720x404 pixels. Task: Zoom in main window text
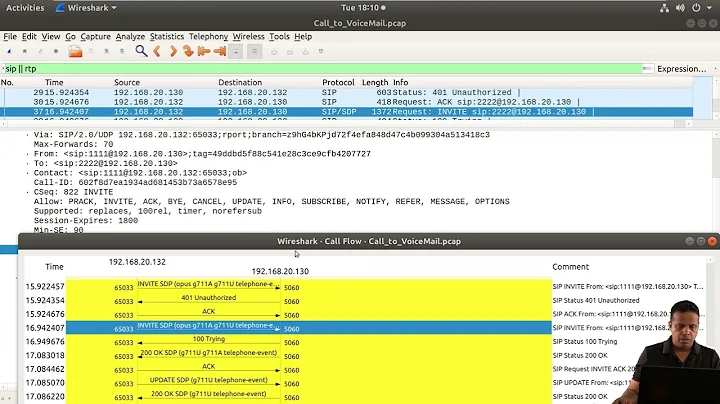click(274, 52)
